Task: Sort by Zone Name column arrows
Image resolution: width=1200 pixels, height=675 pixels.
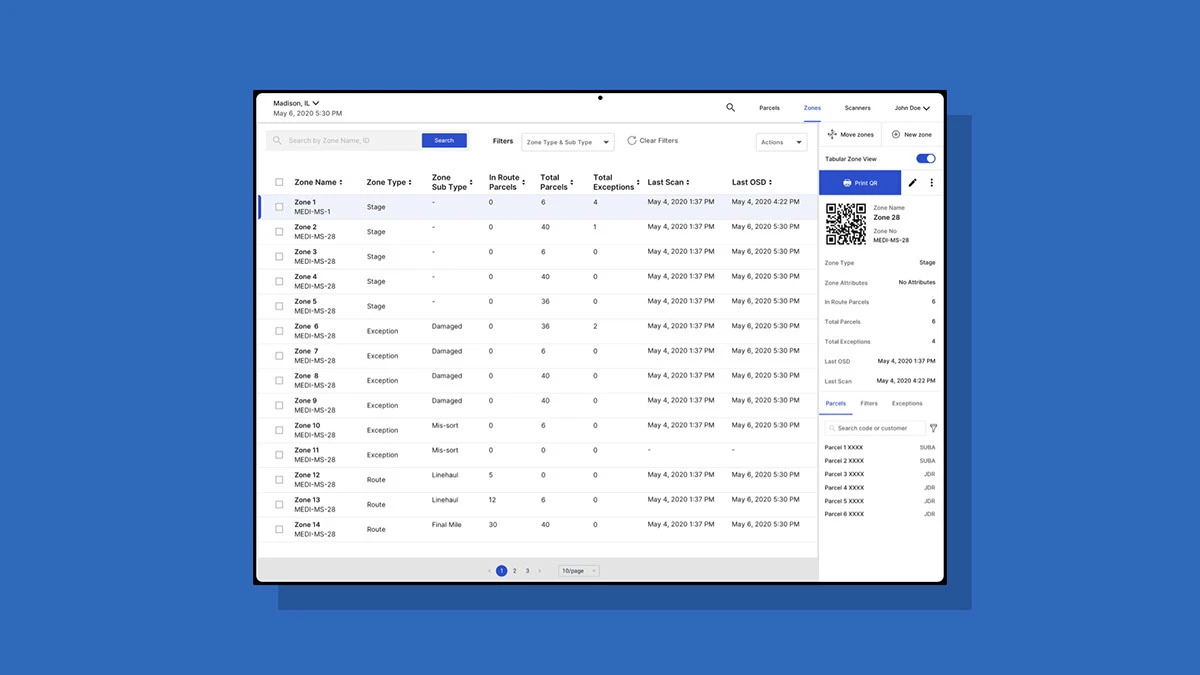Action: point(341,183)
